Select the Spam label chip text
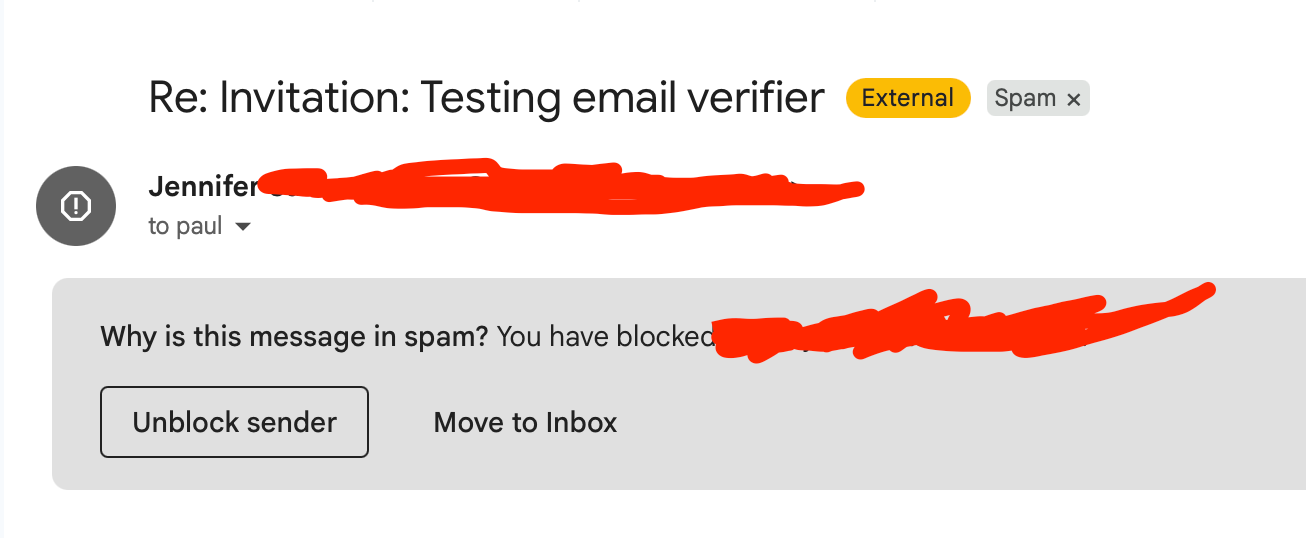The width and height of the screenshot is (1306, 538). click(x=1025, y=98)
